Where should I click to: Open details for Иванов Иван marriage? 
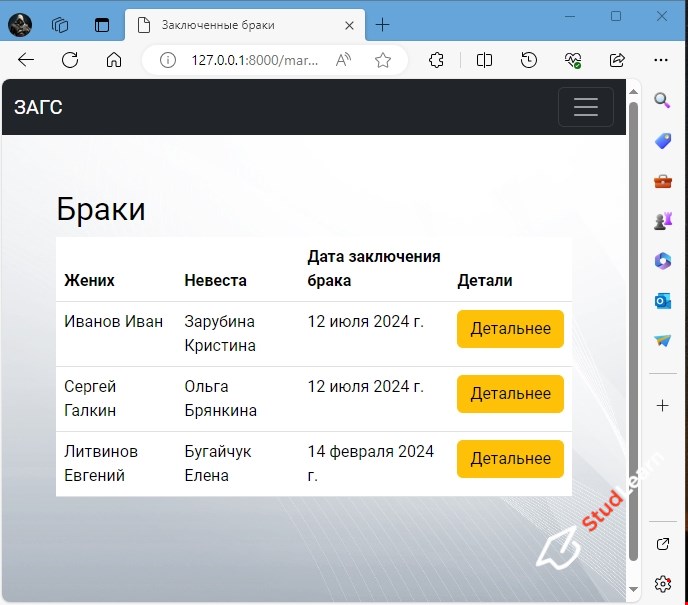click(x=510, y=329)
